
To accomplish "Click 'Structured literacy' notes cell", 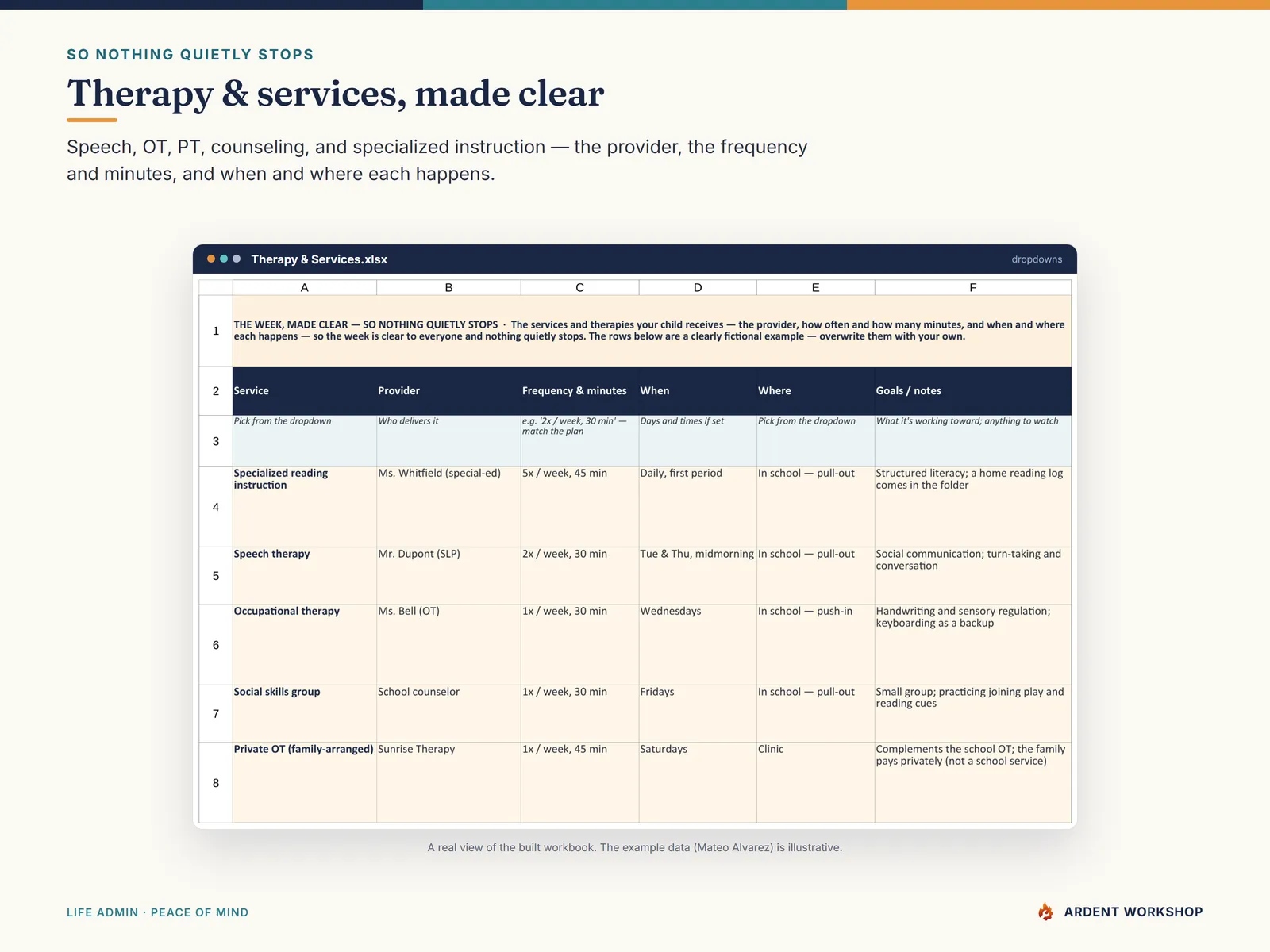I will click(973, 507).
